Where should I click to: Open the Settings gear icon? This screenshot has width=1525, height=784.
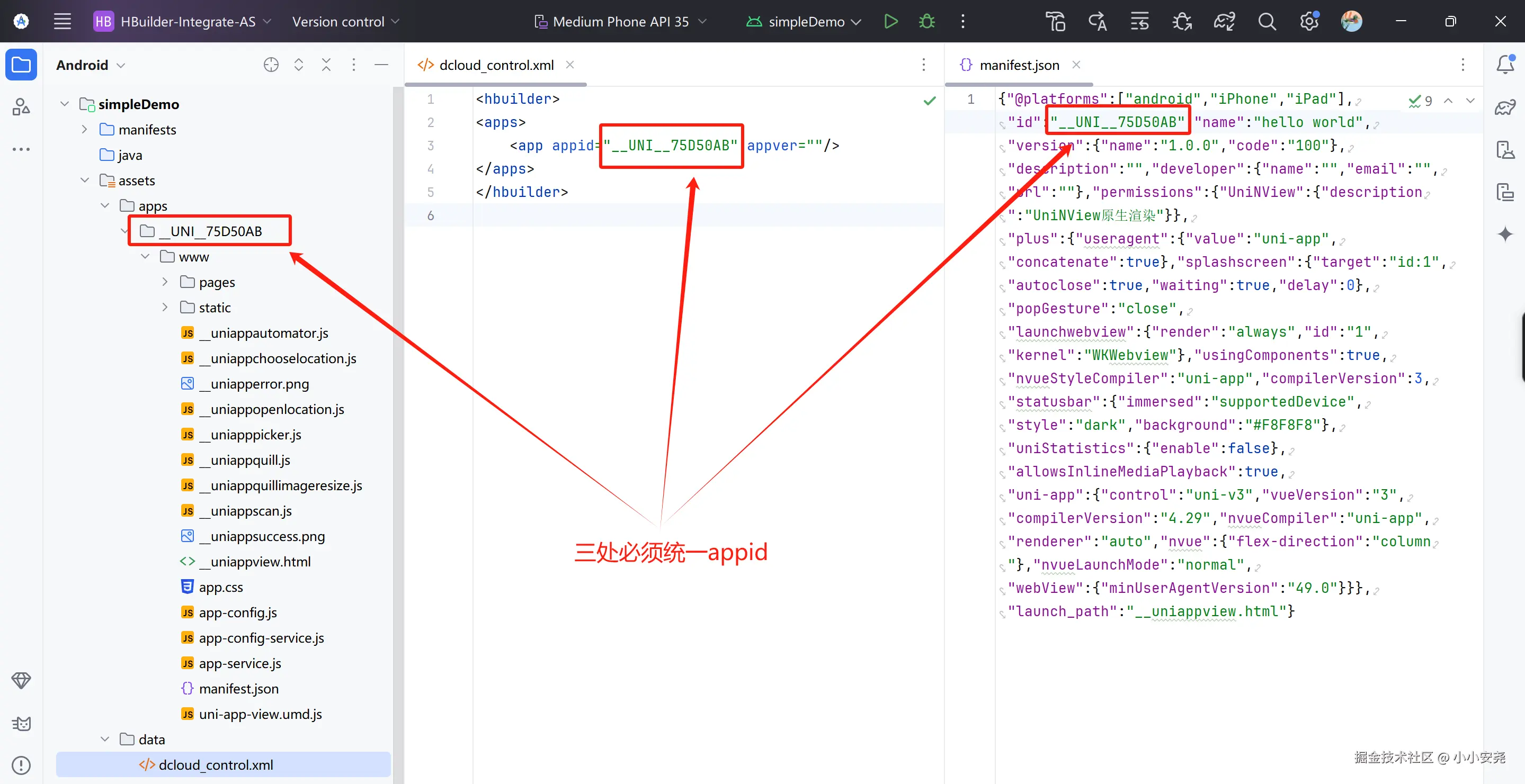point(1309,22)
